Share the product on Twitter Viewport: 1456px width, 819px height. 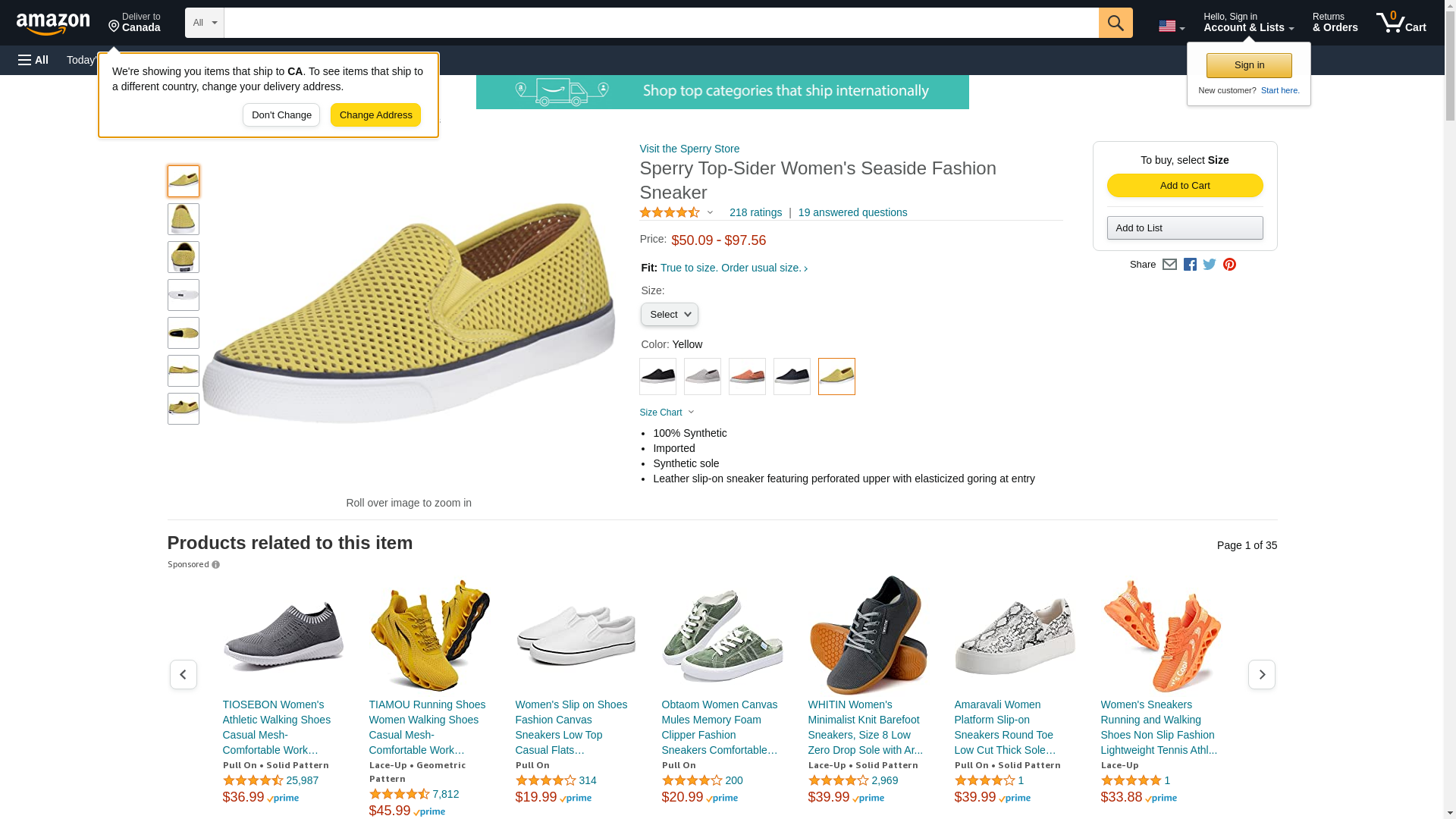(x=1210, y=265)
